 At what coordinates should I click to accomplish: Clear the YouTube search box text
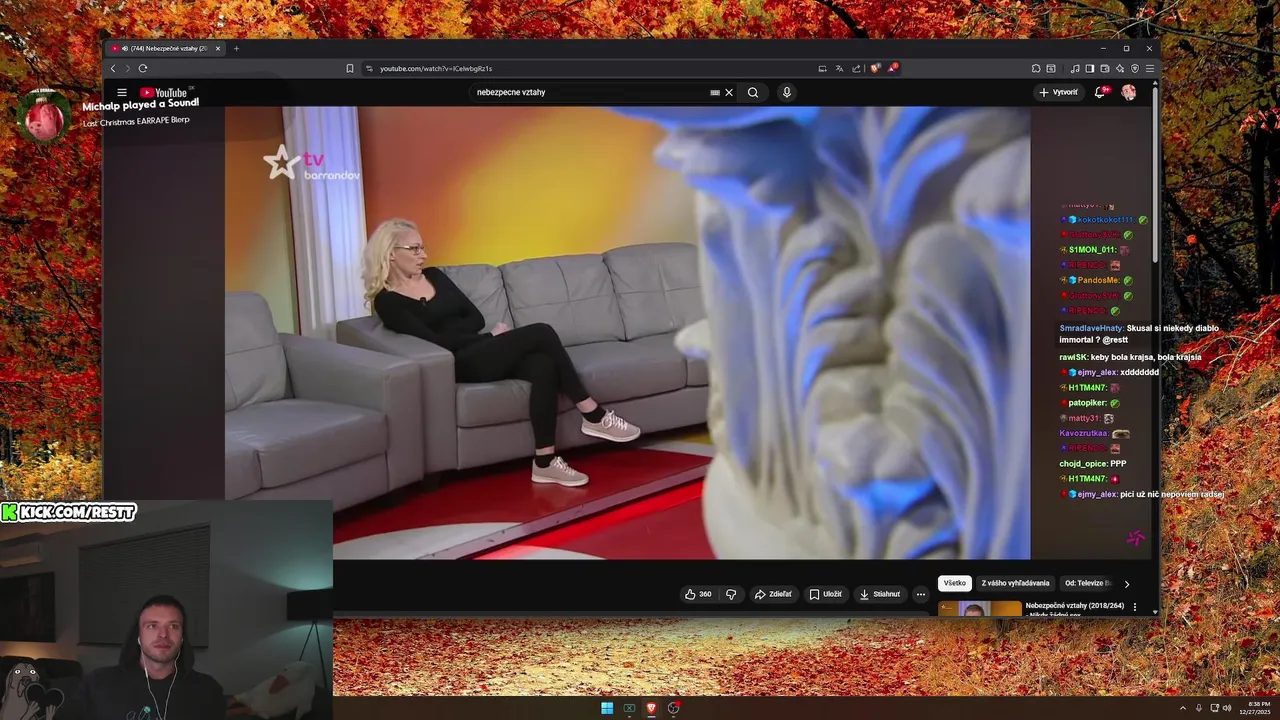pyautogui.click(x=729, y=92)
